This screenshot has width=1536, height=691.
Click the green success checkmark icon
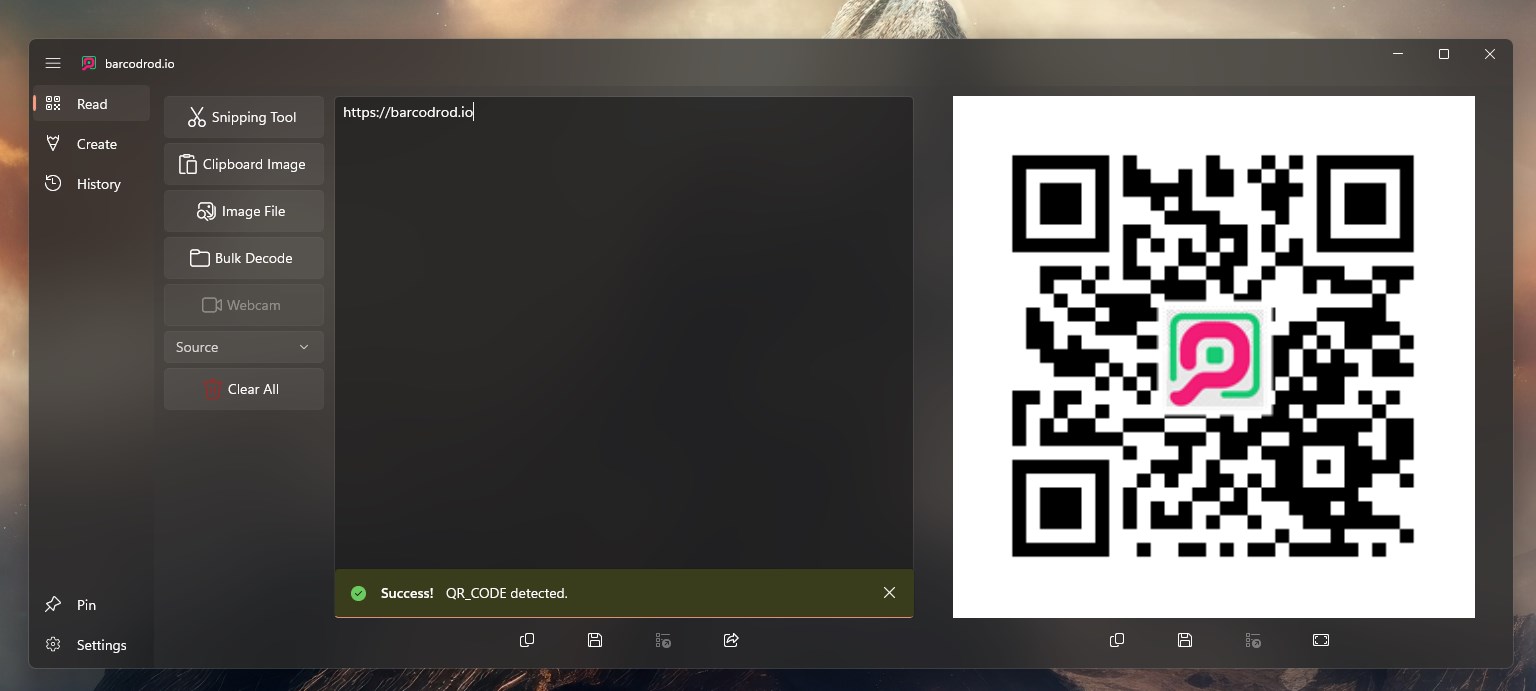[x=358, y=594]
